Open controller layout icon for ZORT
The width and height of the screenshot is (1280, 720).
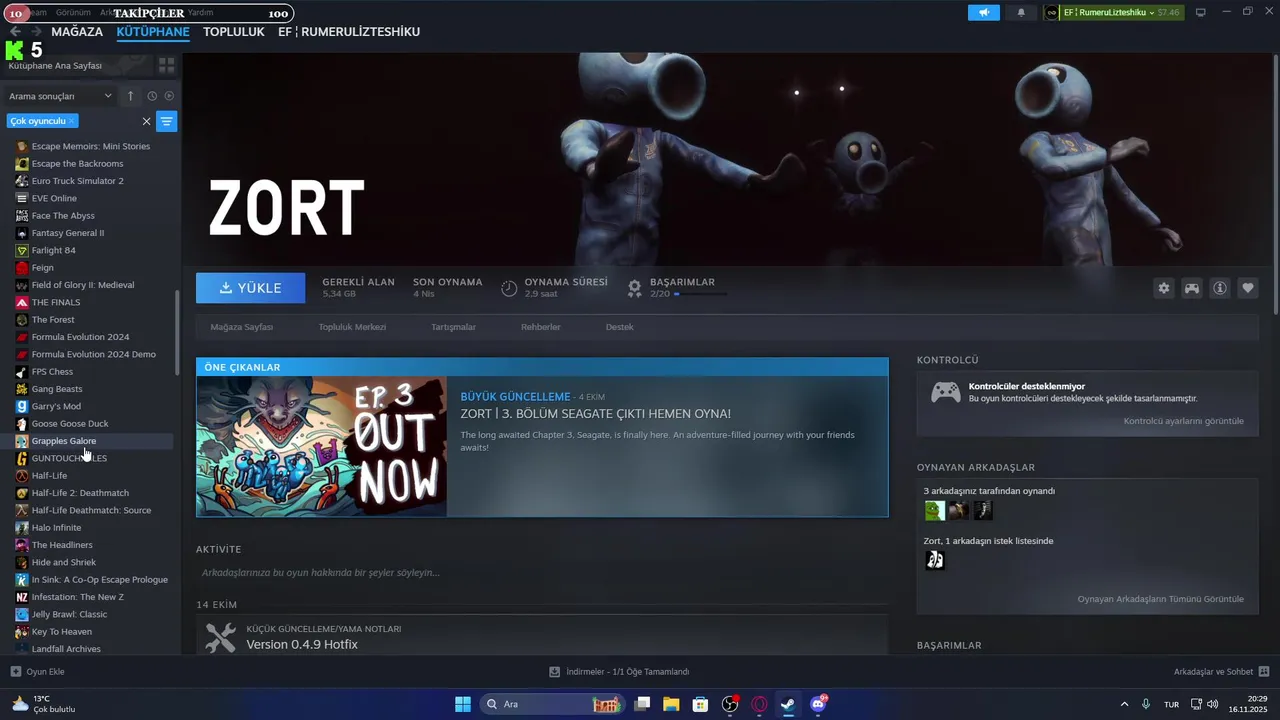[1192, 288]
